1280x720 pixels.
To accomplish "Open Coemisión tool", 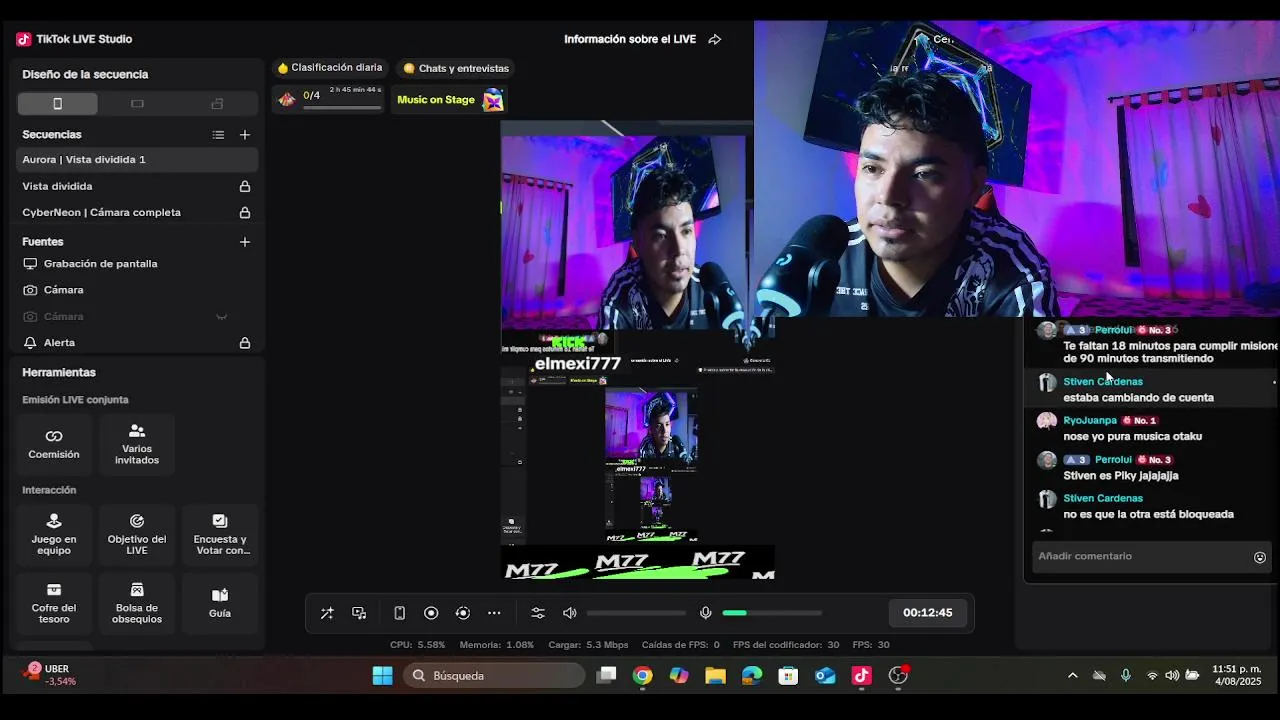I will (54, 444).
